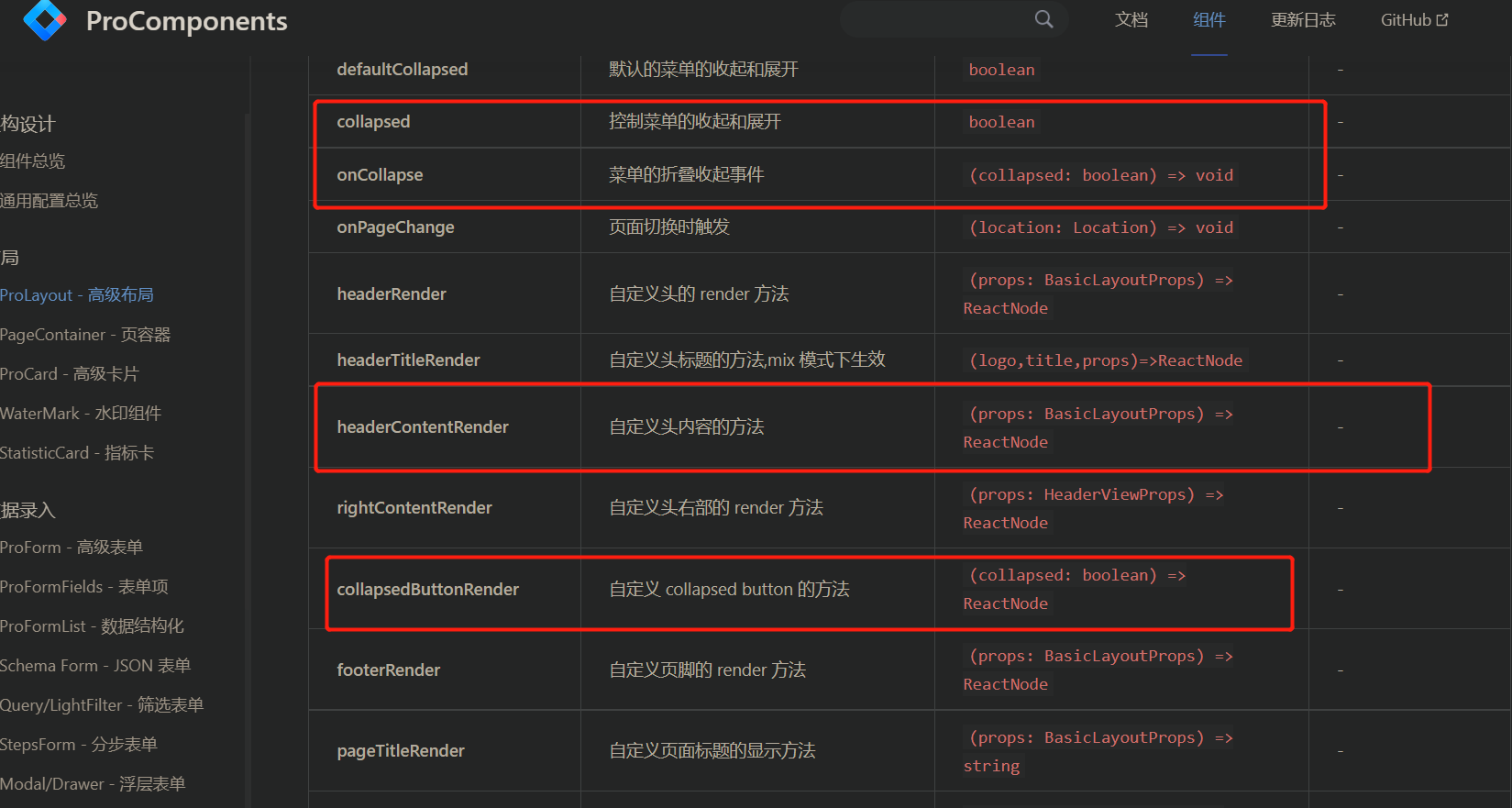
Task: Select ProLayout - 高级布局 sidebar link
Action: [x=77, y=294]
